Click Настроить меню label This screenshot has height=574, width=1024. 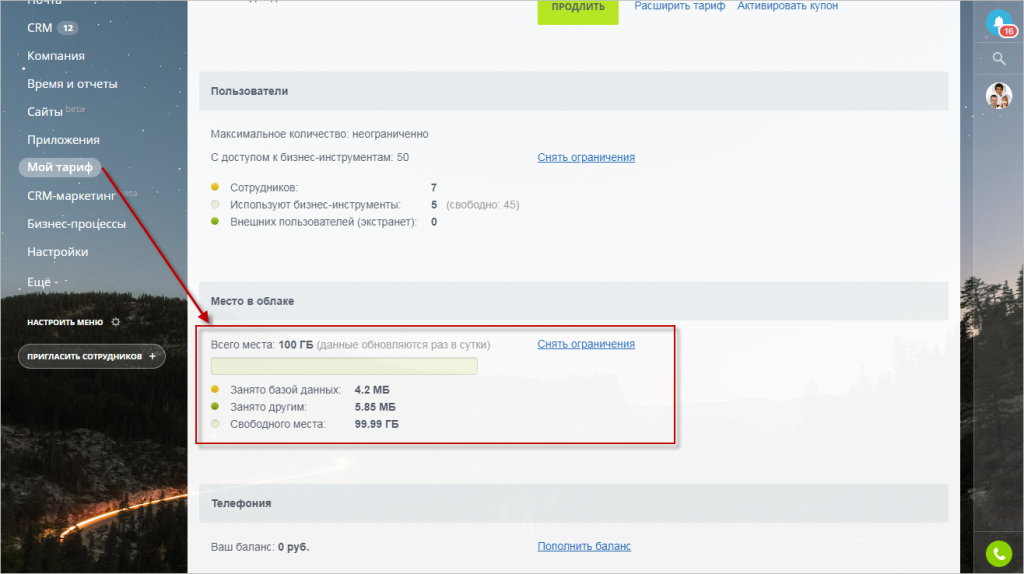pyautogui.click(x=65, y=322)
